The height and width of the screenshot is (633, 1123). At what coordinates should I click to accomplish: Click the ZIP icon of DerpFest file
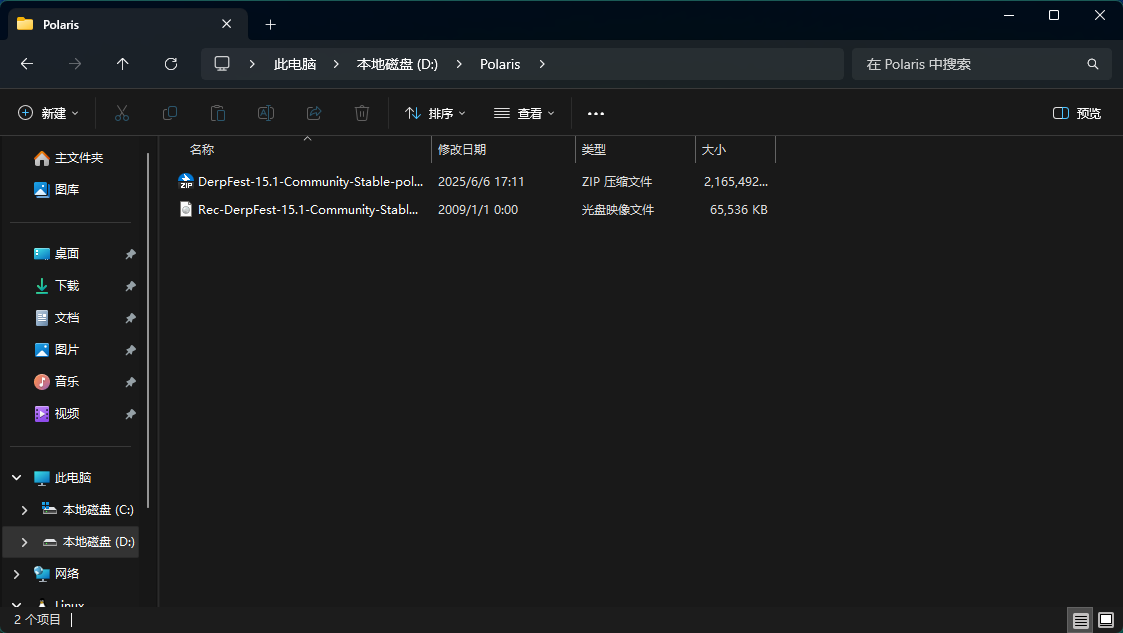186,181
